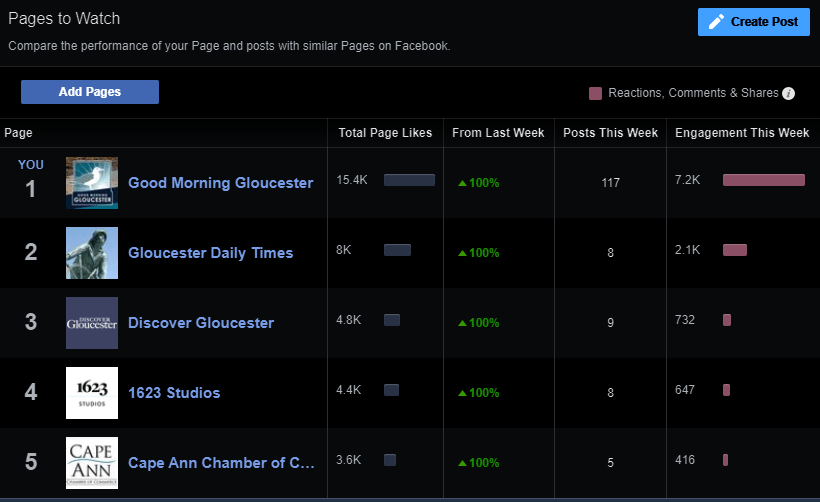This screenshot has width=820, height=502.
Task: Click the 15.4K page likes bar
Action: point(409,180)
